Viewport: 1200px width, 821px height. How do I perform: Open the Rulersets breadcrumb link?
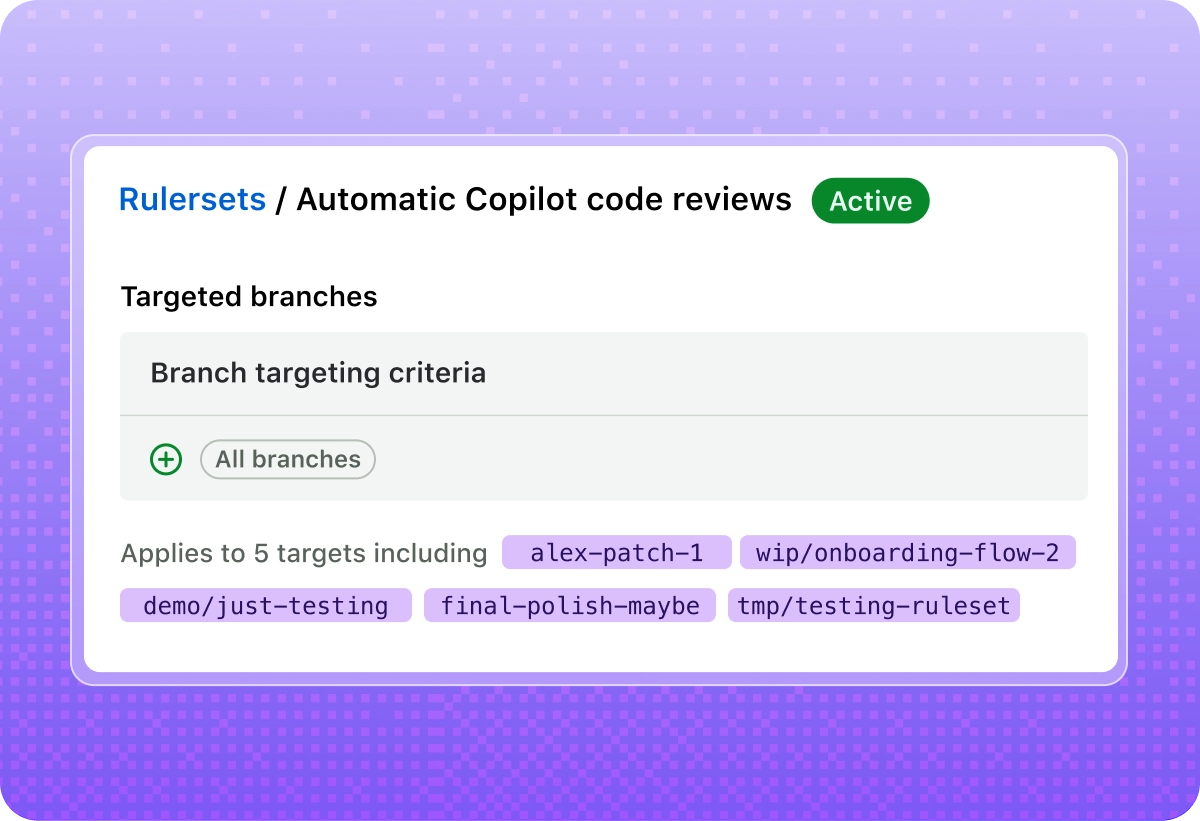(192, 200)
